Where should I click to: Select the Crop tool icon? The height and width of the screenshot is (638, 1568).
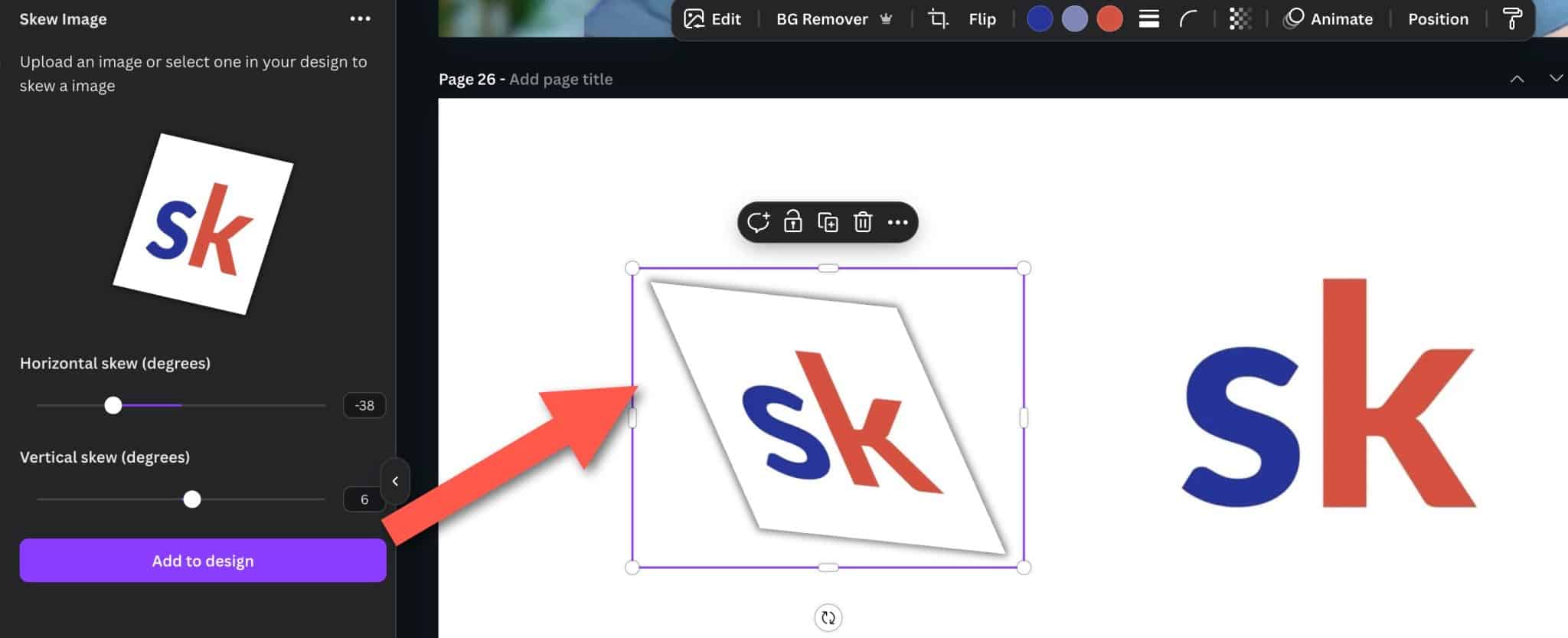(938, 19)
